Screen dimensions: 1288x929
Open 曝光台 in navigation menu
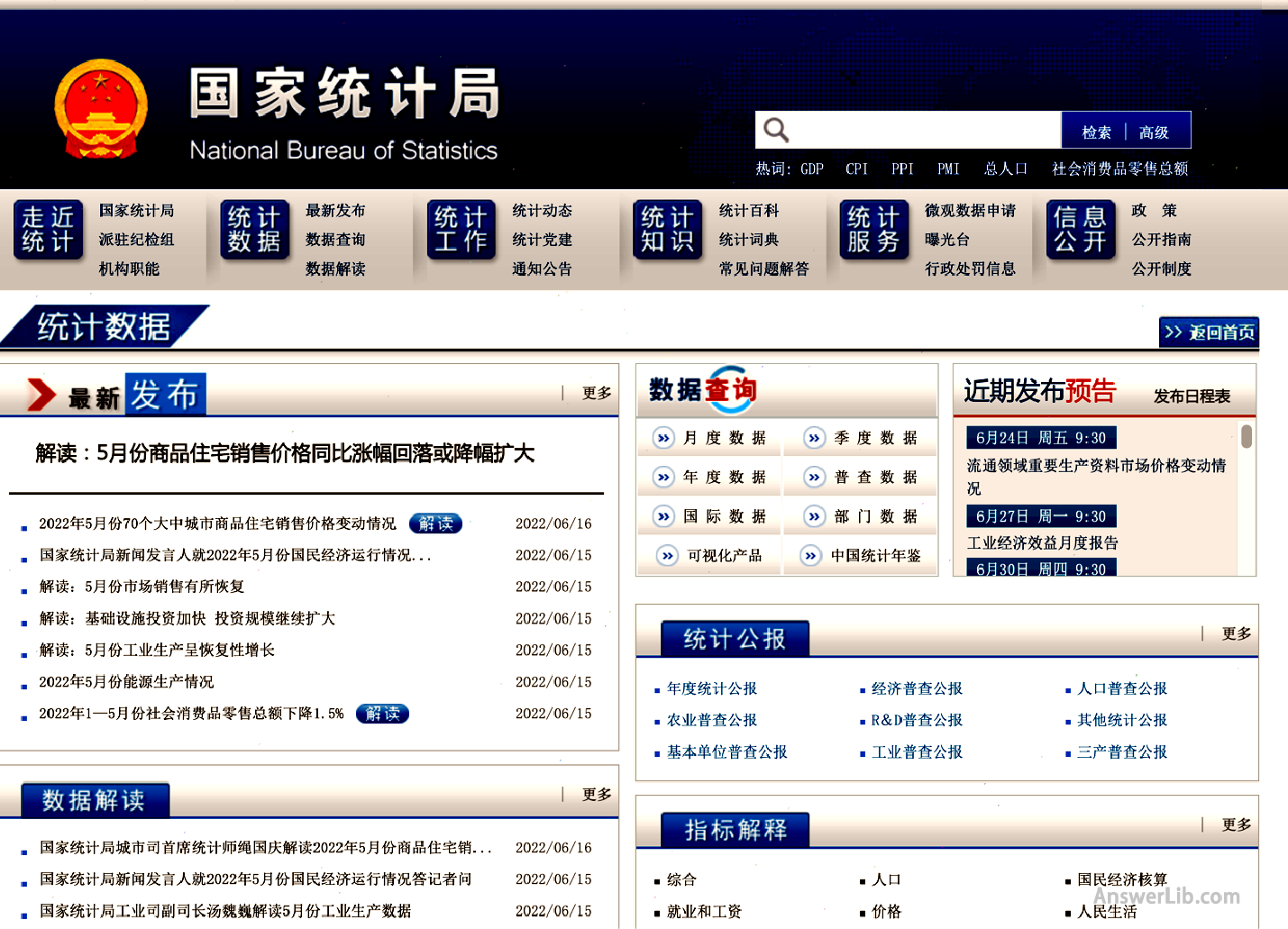pos(947,240)
